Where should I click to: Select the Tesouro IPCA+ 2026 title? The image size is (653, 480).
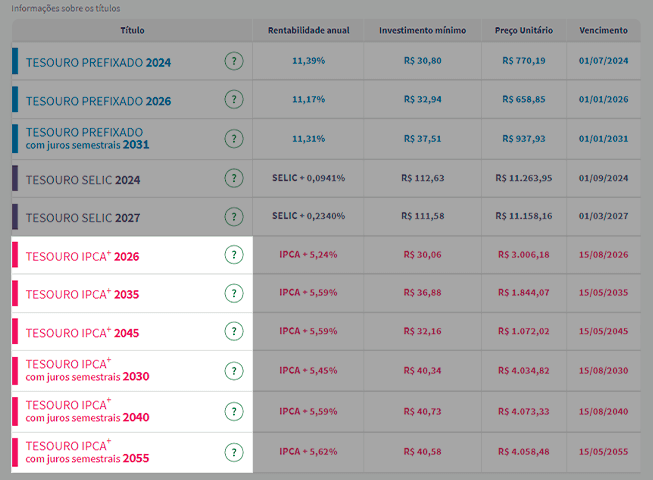(82, 256)
